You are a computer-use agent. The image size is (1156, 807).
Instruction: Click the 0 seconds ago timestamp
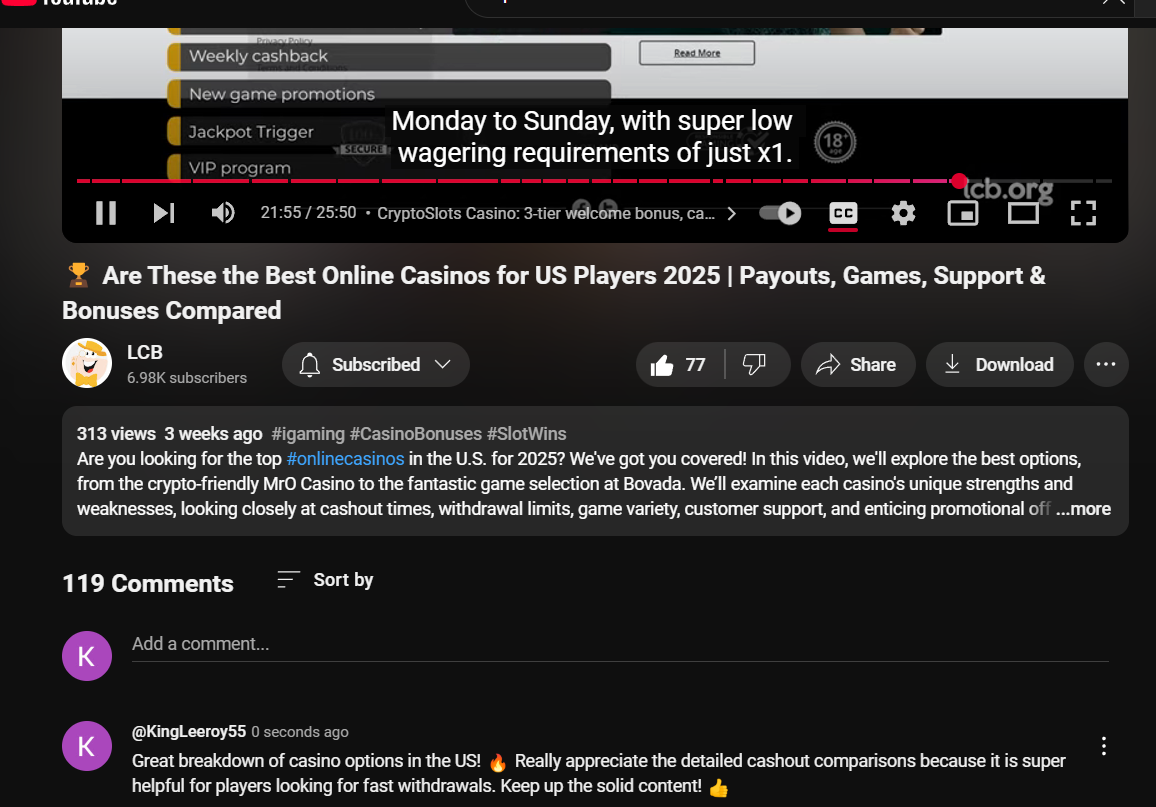point(300,732)
